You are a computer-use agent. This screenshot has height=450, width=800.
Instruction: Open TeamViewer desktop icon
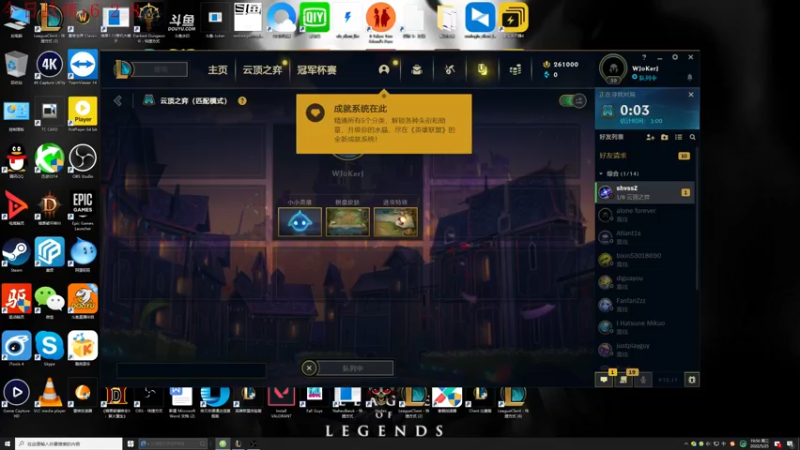[83, 67]
